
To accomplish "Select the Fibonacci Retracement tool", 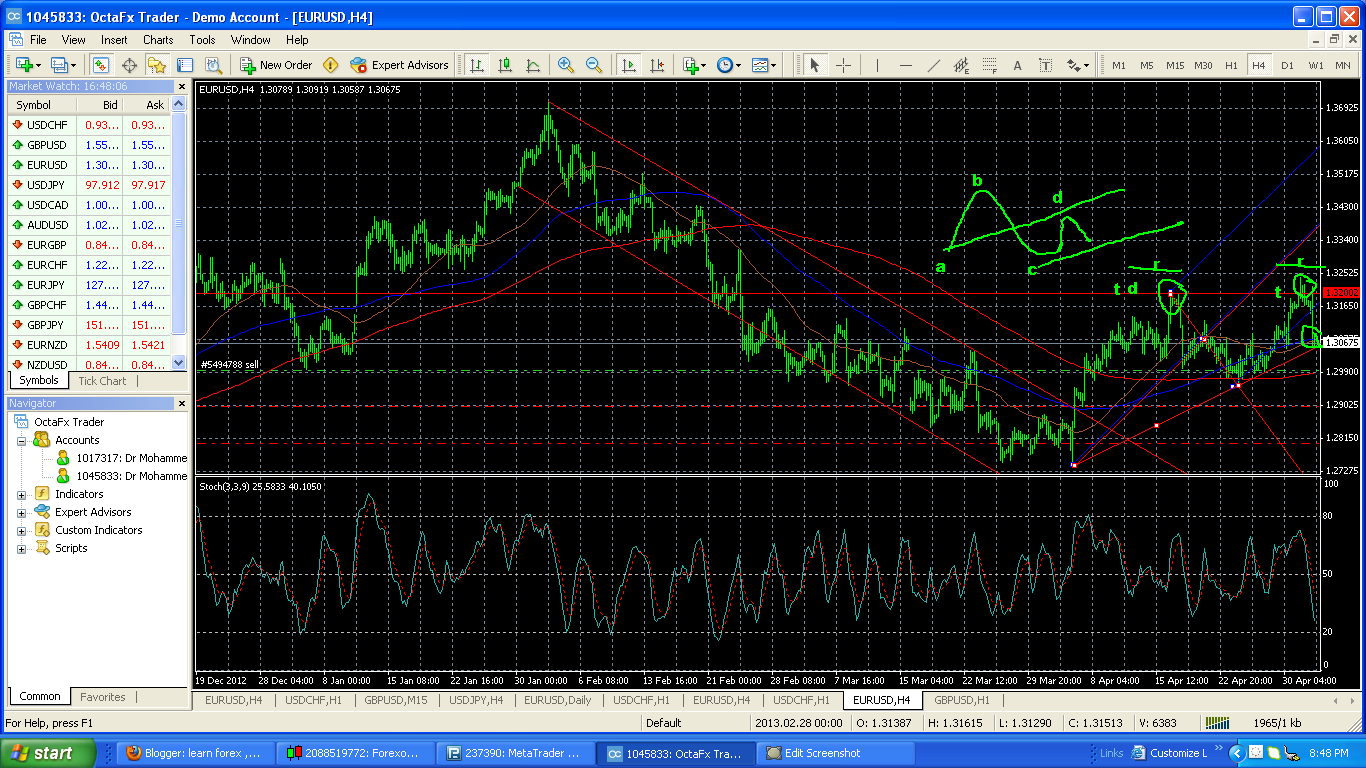I will coord(989,65).
